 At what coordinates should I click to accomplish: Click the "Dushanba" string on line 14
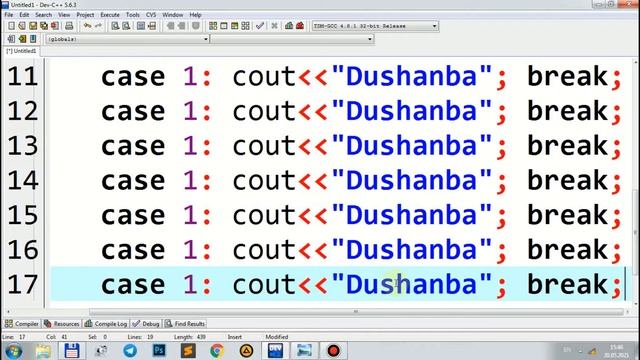click(x=412, y=180)
